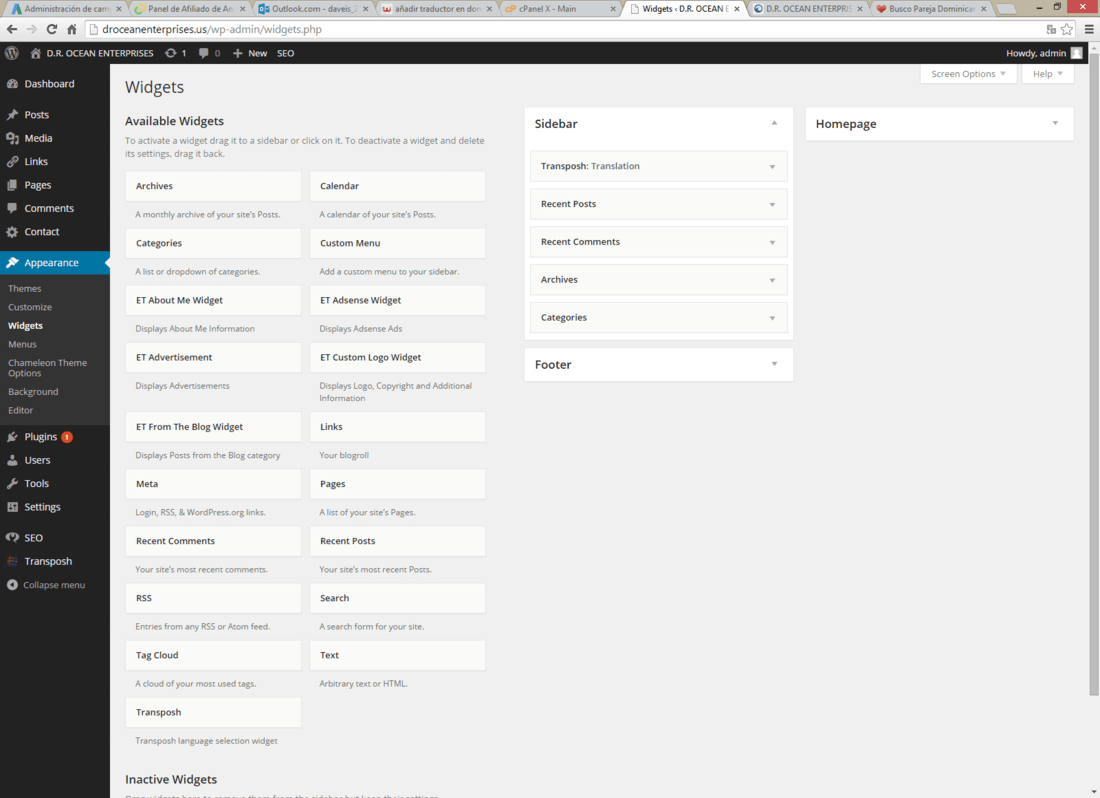Click the Contact gear icon
Viewport: 1100px width, 798px height.
(x=12, y=232)
